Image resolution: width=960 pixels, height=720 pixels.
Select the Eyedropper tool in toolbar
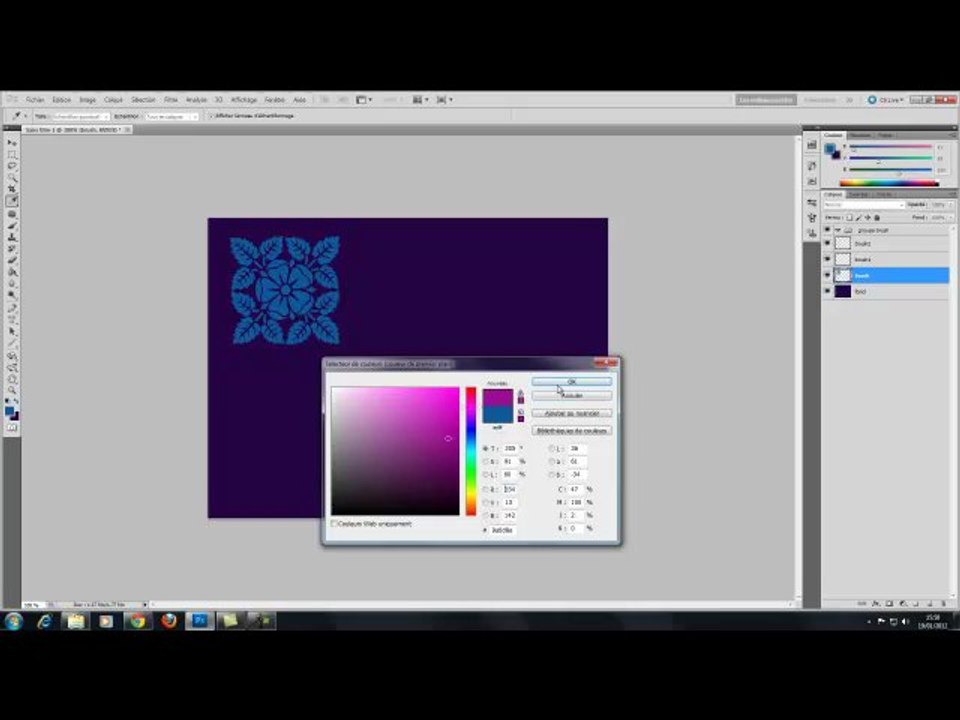coord(12,201)
